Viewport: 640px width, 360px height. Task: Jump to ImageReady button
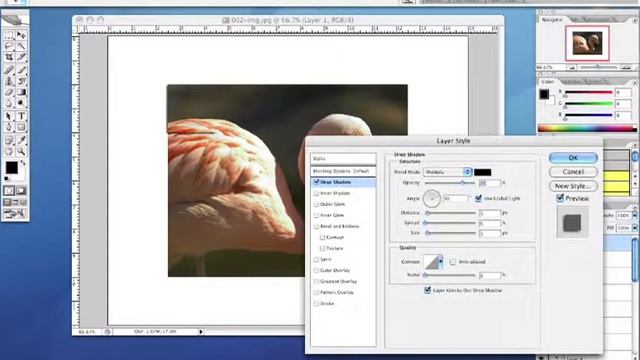click(15, 213)
